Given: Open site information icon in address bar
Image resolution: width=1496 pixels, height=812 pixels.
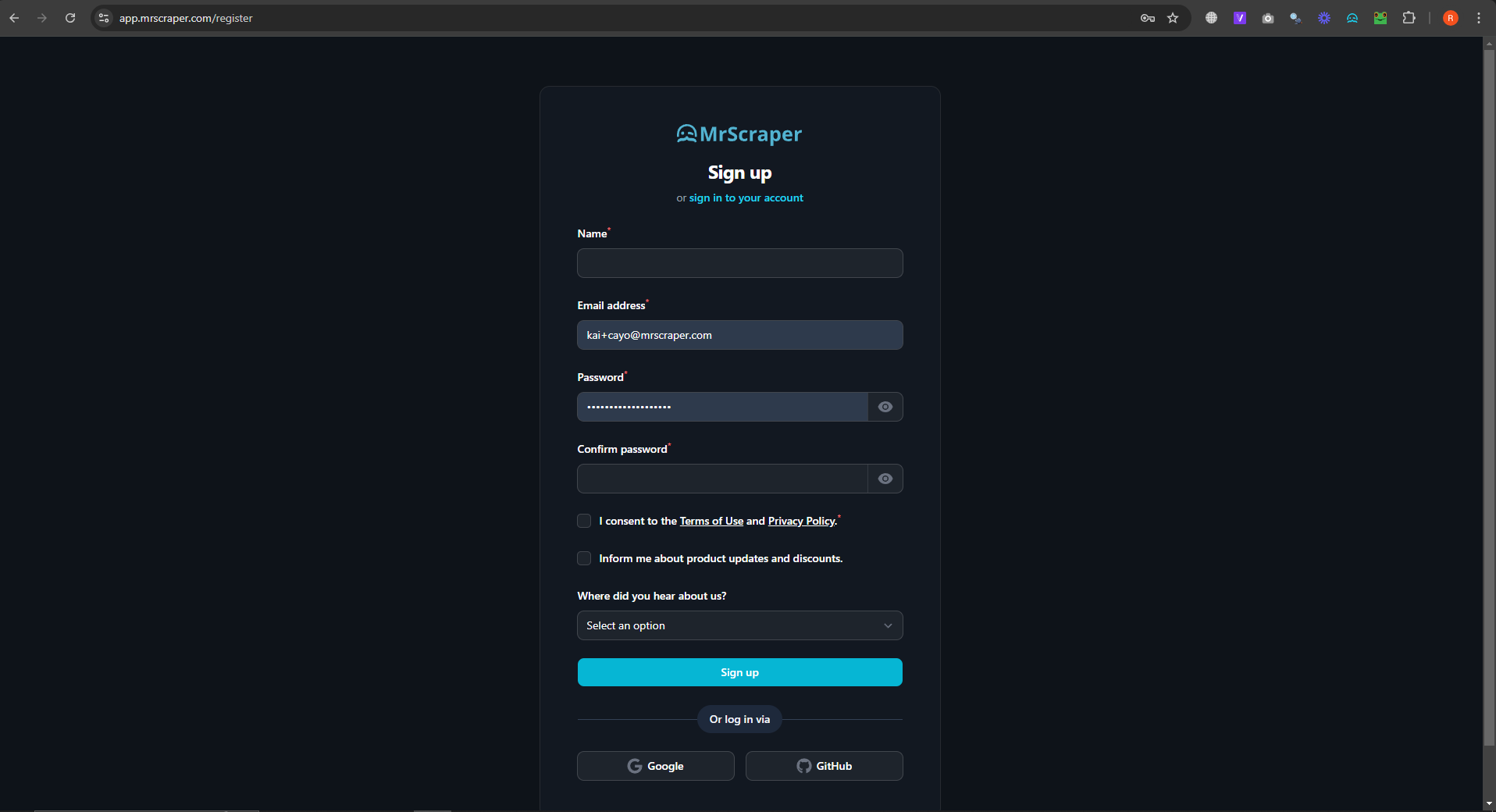Looking at the screenshot, I should [x=104, y=18].
